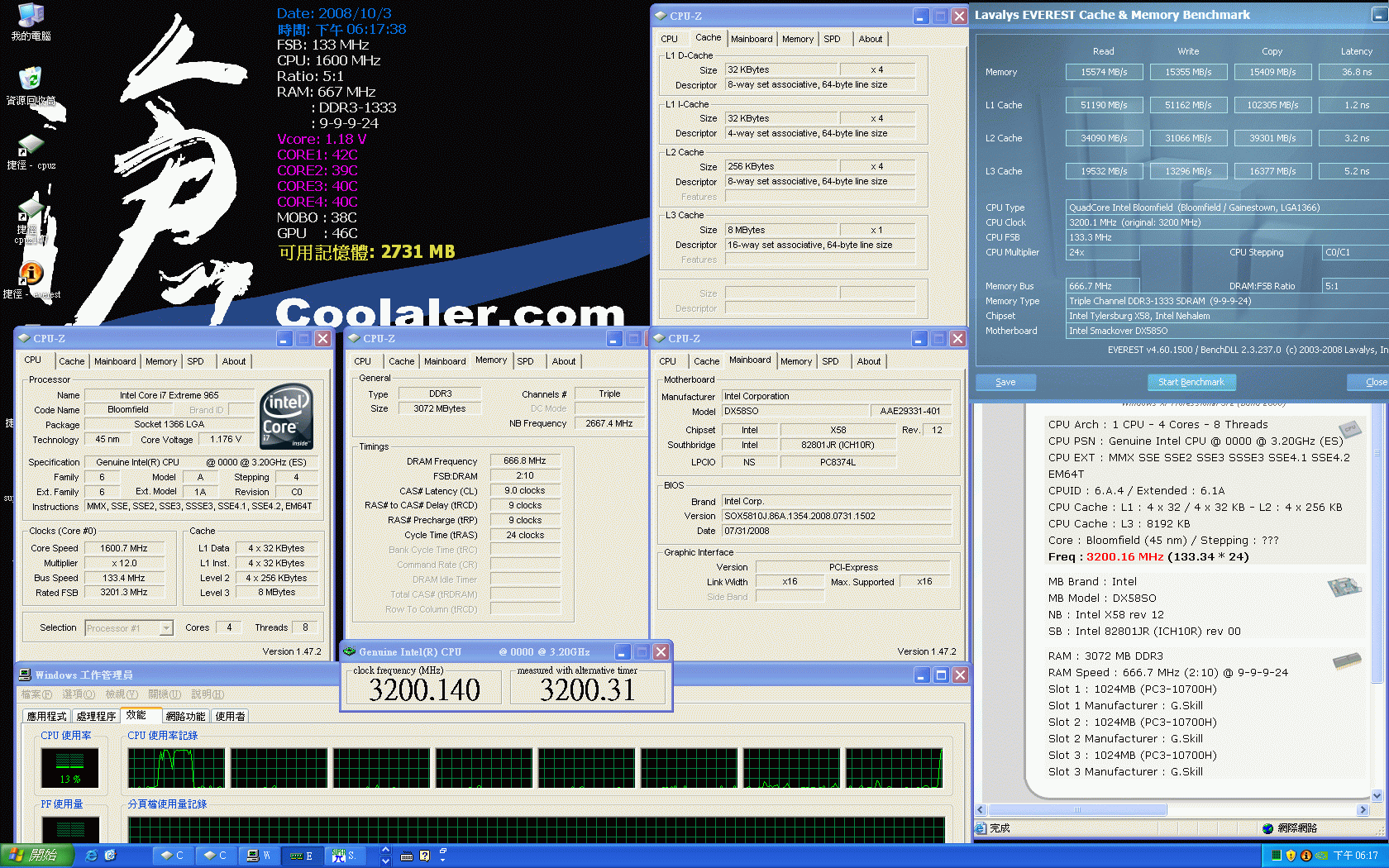1389x868 pixels.
Task: Click the language bar help icon
Action: [x=424, y=856]
